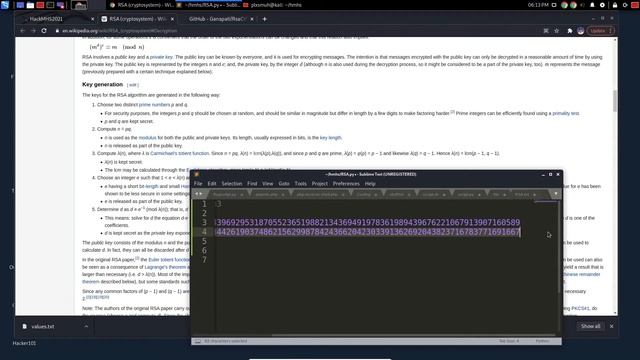Open Sublime Preferences menu
The width and height of the screenshot is (640, 360).
346,184
